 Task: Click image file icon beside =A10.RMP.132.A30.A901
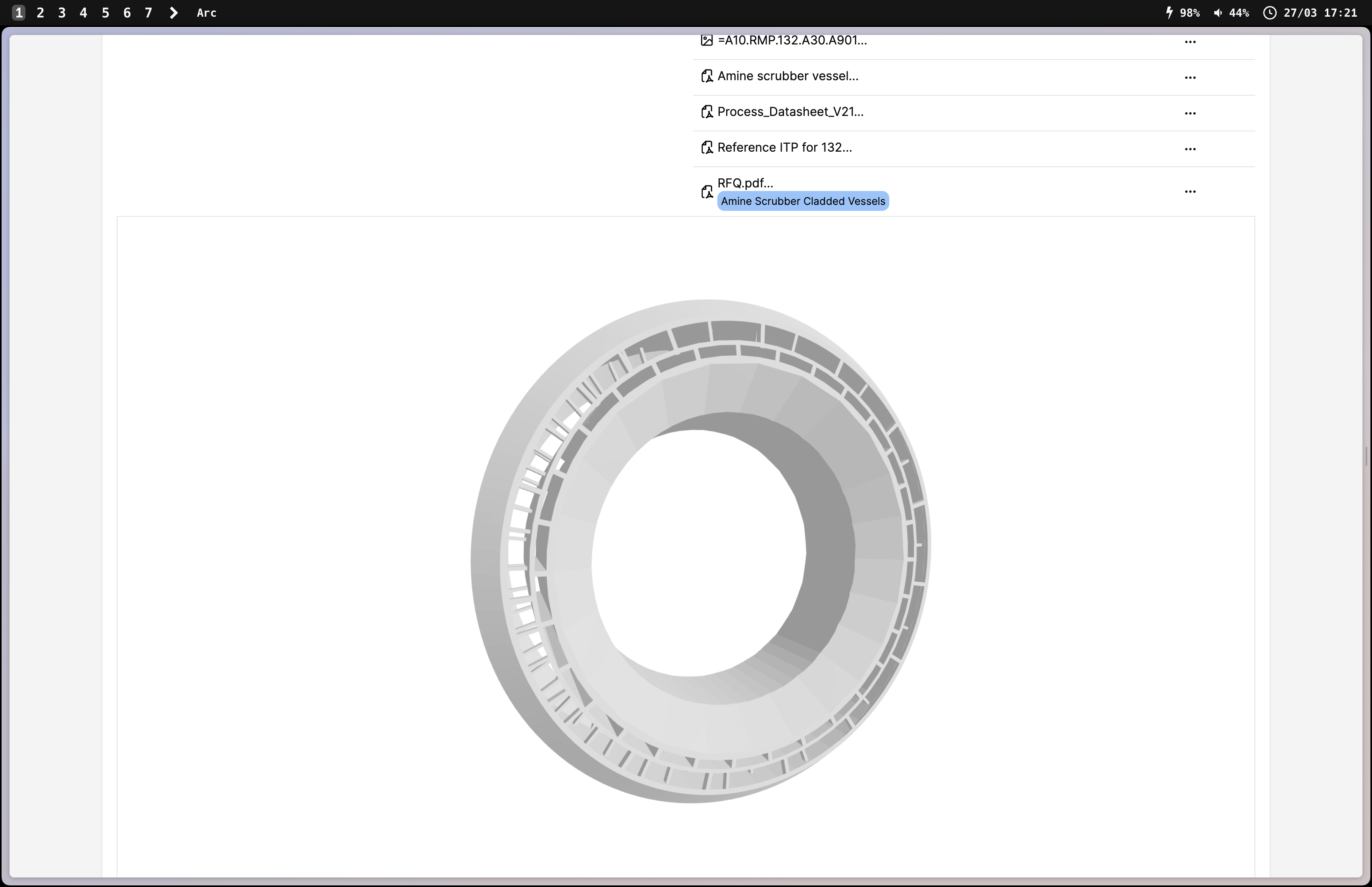point(706,40)
